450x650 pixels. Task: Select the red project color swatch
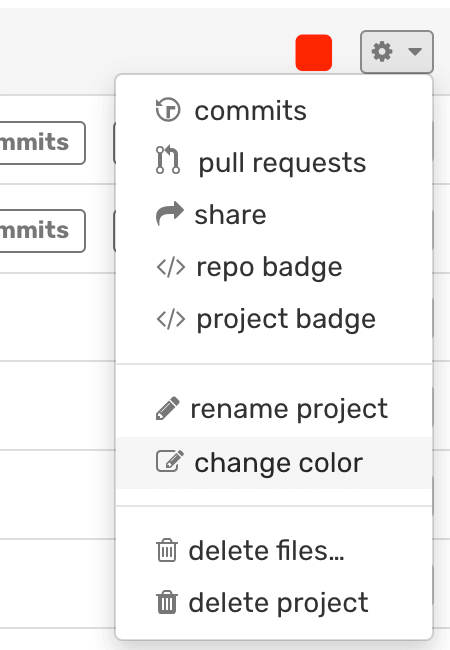[x=314, y=53]
